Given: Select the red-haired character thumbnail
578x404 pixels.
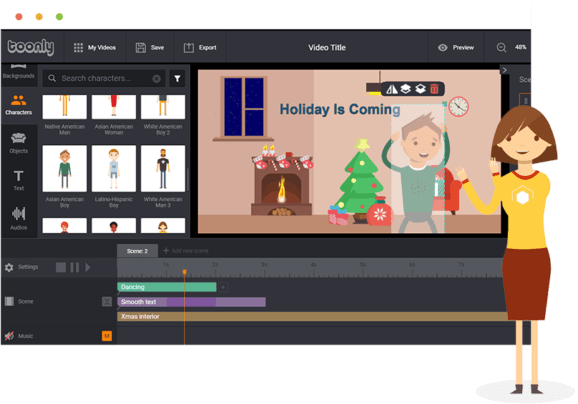Looking at the screenshot, I should coord(65,225).
